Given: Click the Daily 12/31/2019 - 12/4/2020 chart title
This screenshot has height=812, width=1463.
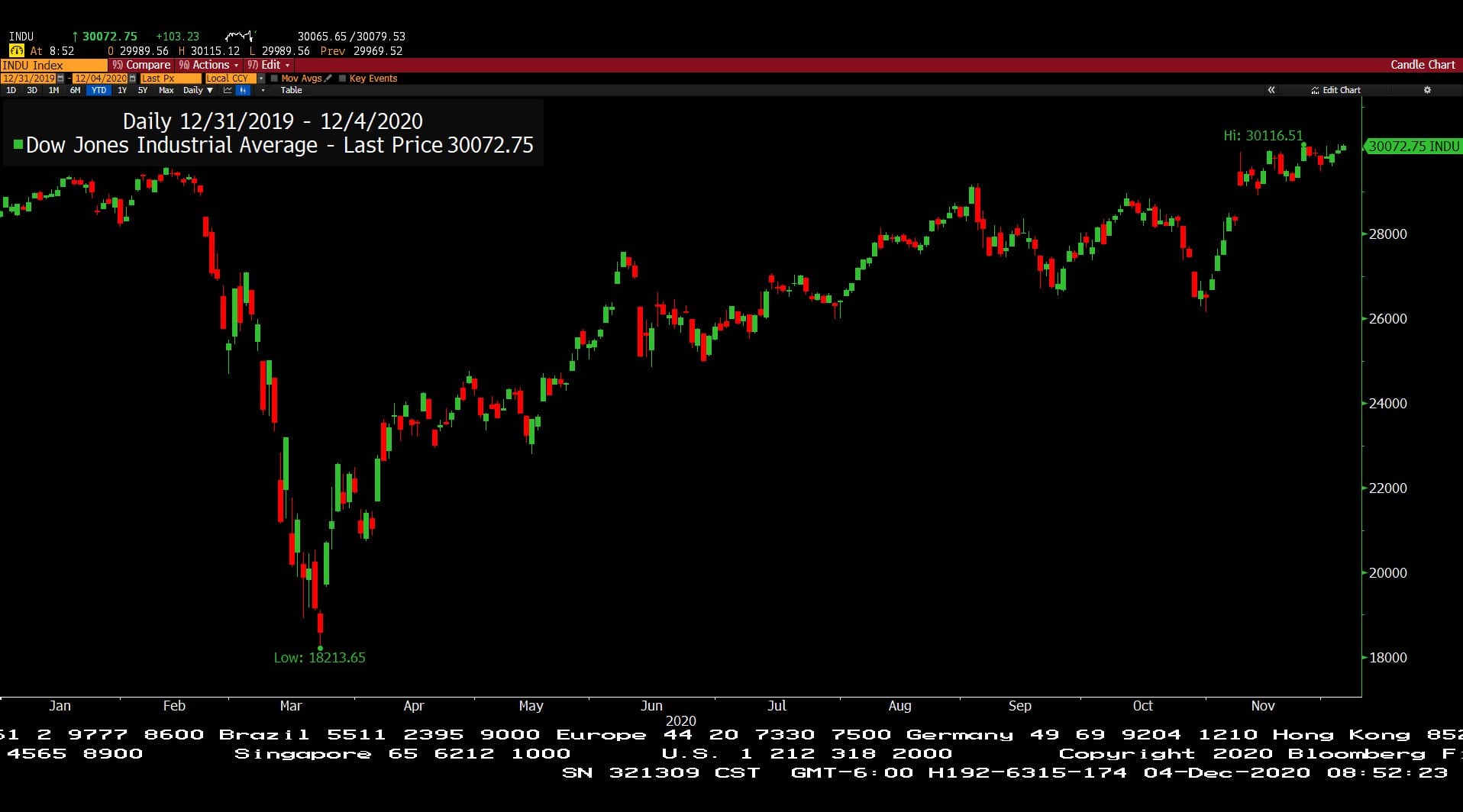Looking at the screenshot, I should [x=273, y=121].
